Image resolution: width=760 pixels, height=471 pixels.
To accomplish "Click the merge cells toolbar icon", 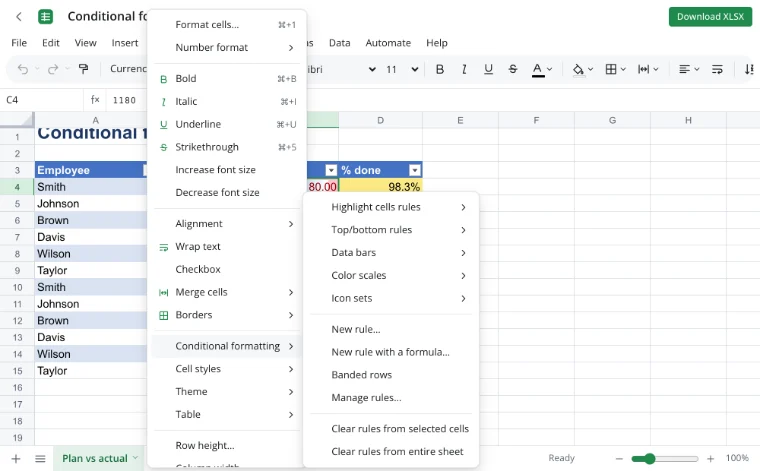I will click(643, 69).
